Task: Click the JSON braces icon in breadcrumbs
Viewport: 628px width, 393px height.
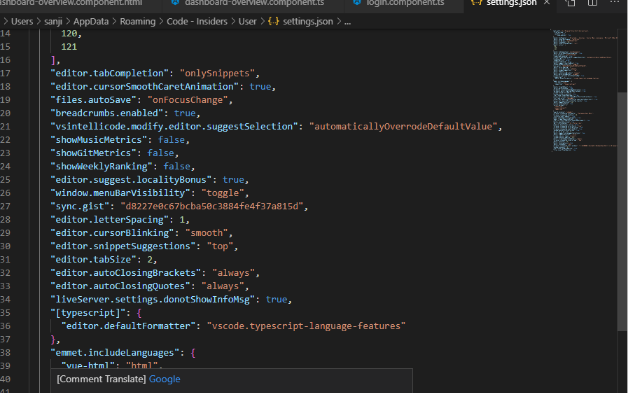Action: pyautogui.click(x=274, y=22)
